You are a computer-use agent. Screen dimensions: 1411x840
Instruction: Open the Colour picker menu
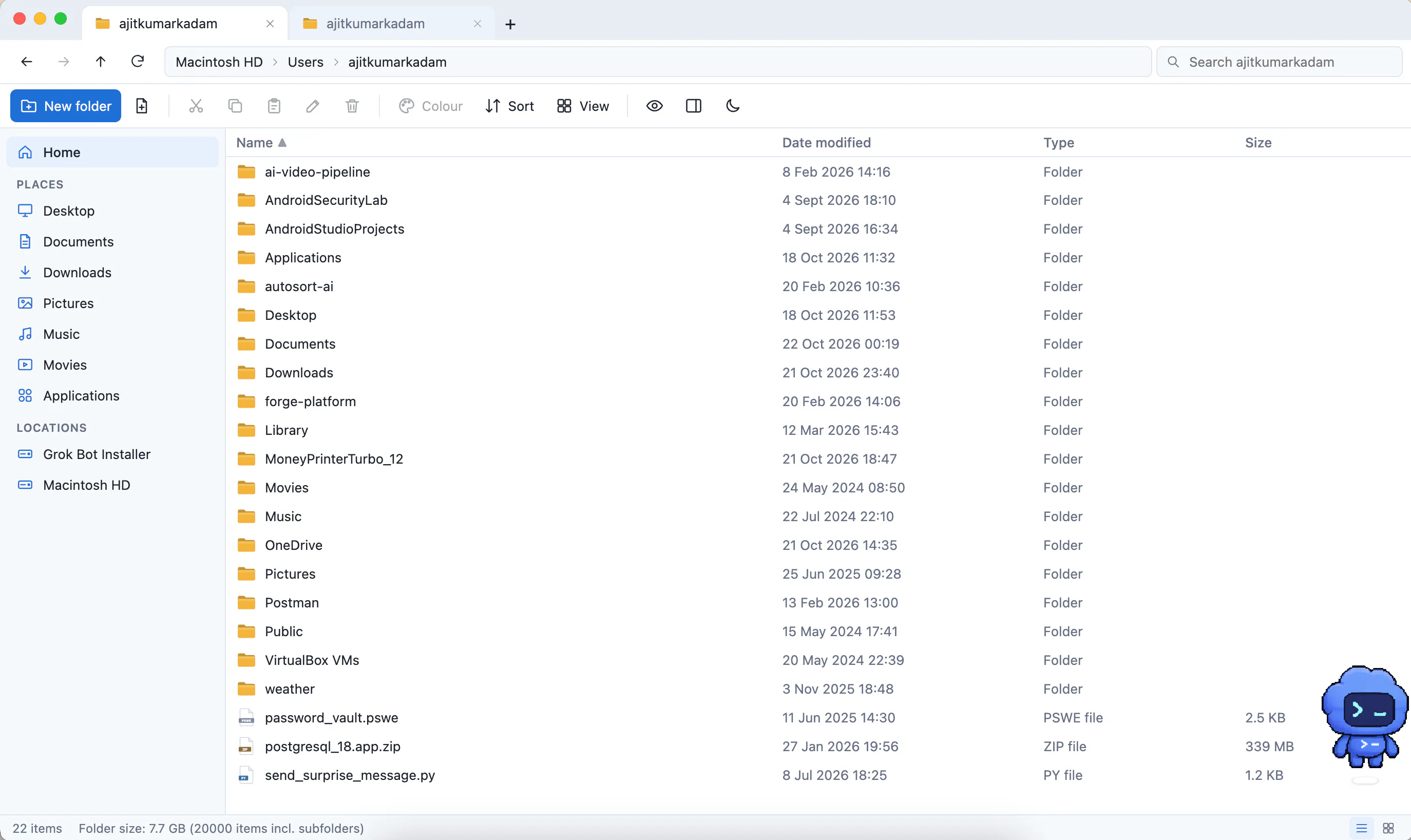[431, 106]
